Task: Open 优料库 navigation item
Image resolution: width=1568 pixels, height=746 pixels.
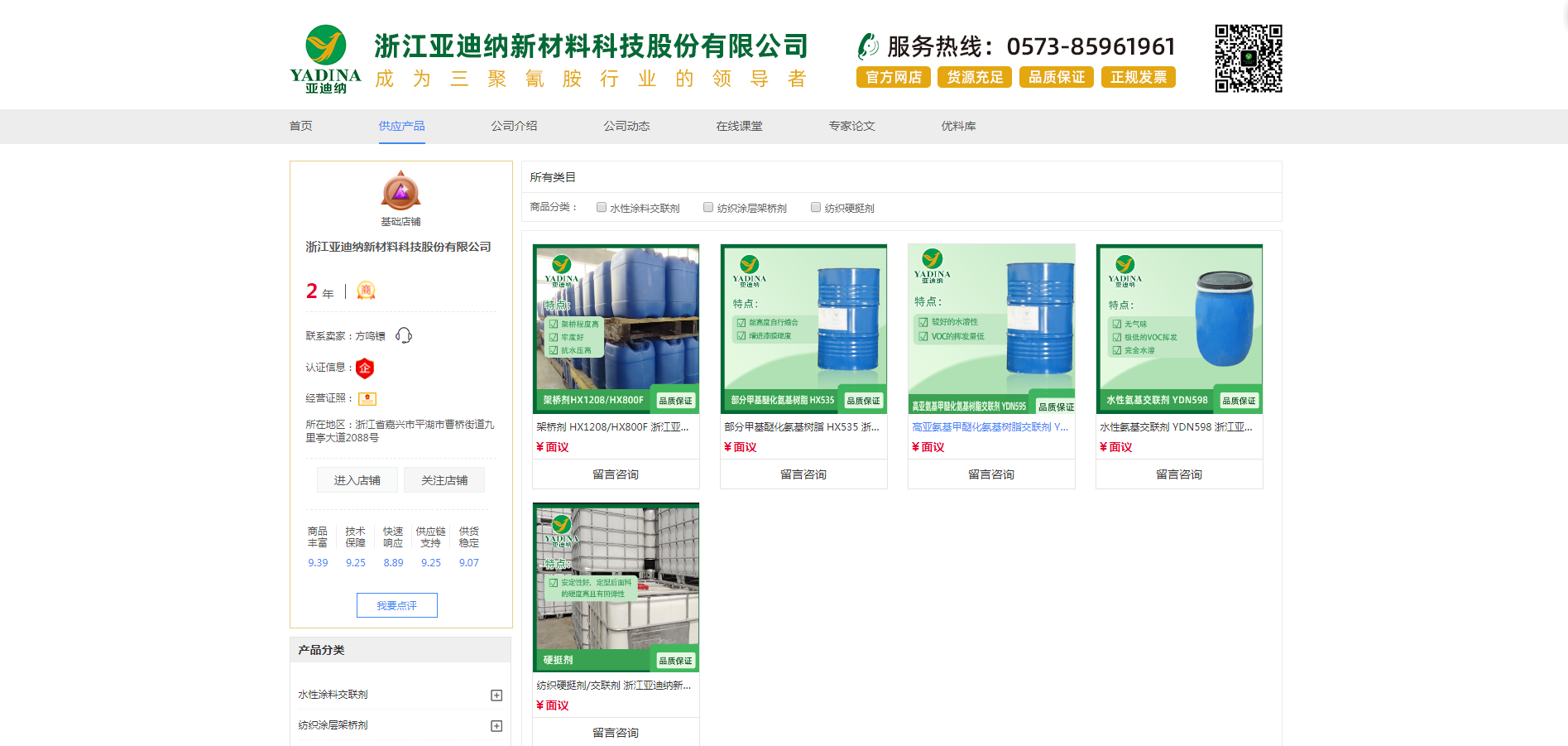Action: click(959, 126)
